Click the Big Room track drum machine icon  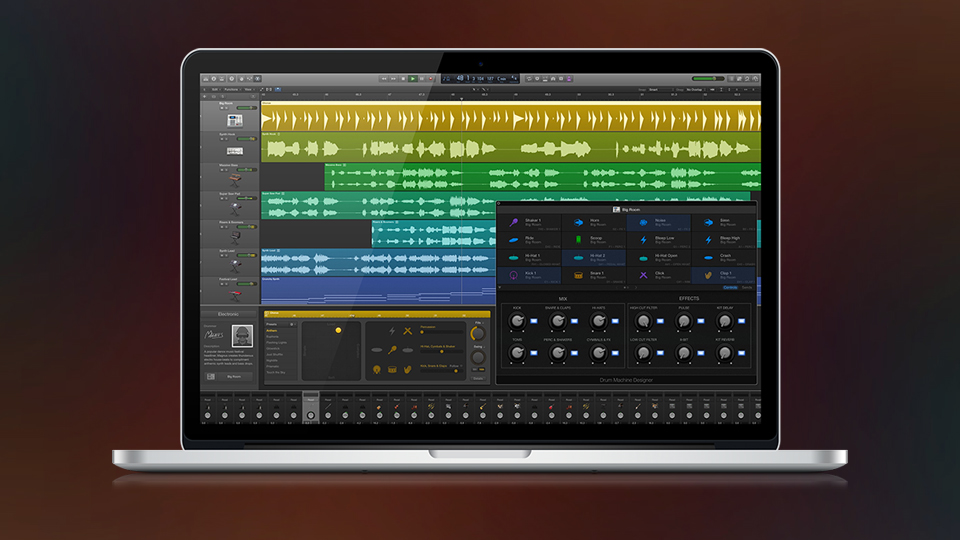(x=235, y=121)
